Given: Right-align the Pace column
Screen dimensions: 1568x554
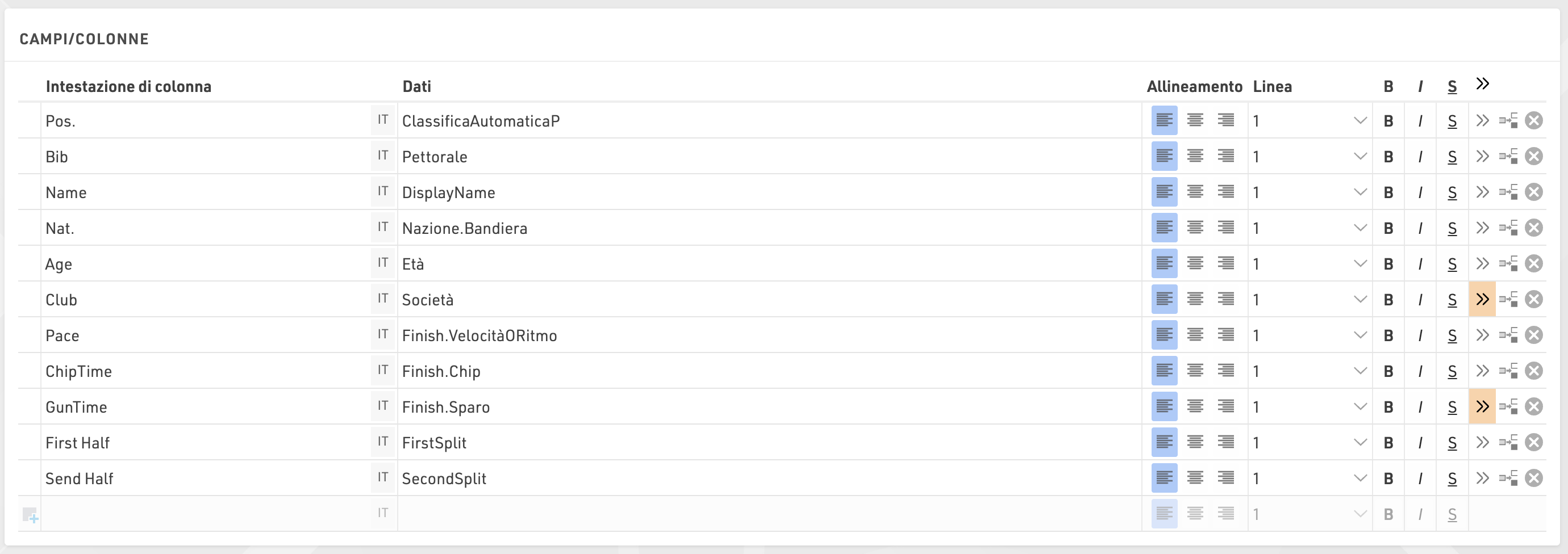Looking at the screenshot, I should pos(1225,335).
